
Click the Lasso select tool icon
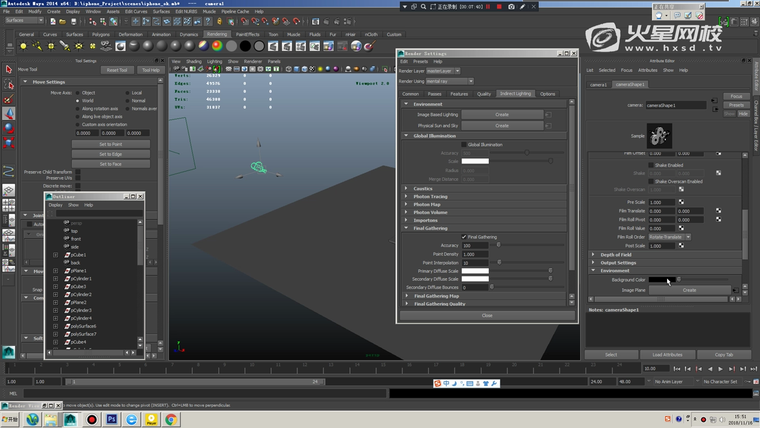8,85
